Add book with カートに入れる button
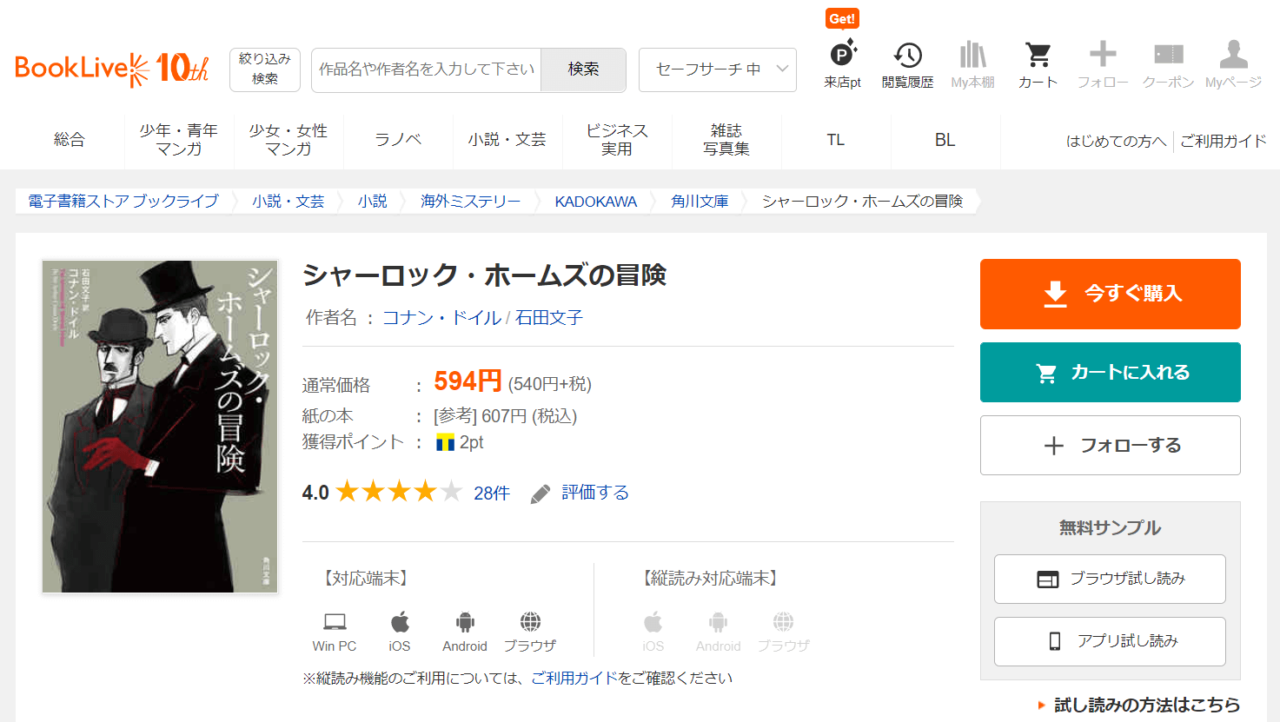The width and height of the screenshot is (1280, 722). tap(1110, 372)
